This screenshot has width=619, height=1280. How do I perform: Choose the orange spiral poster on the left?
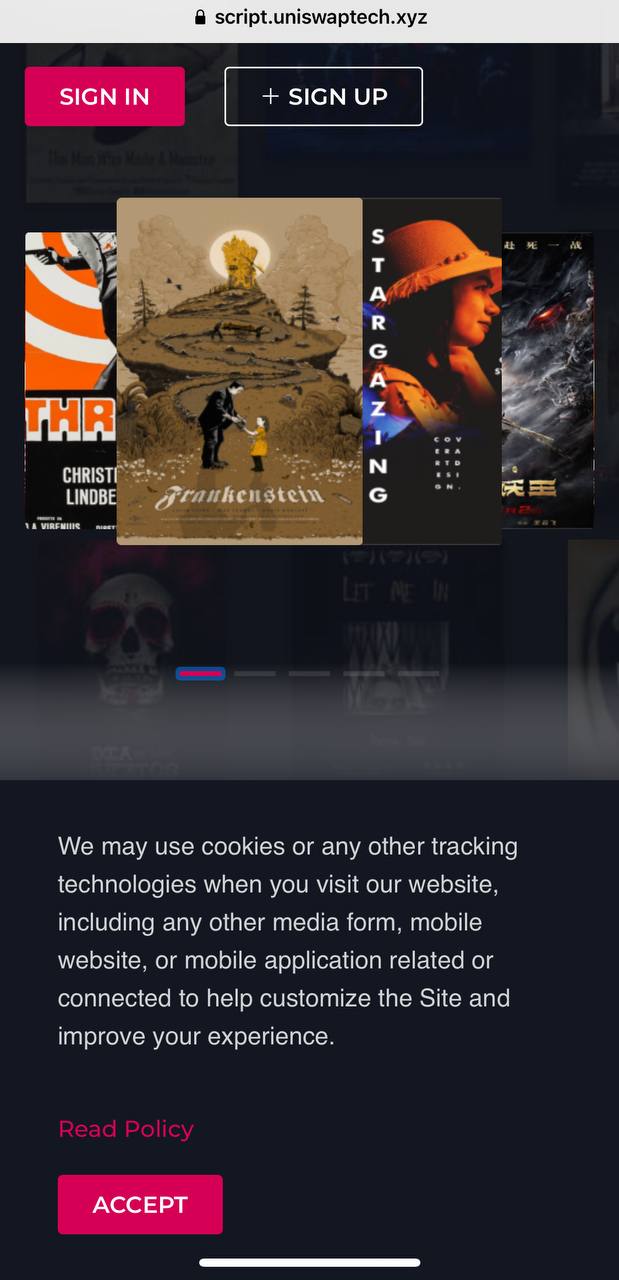pyautogui.click(x=71, y=381)
